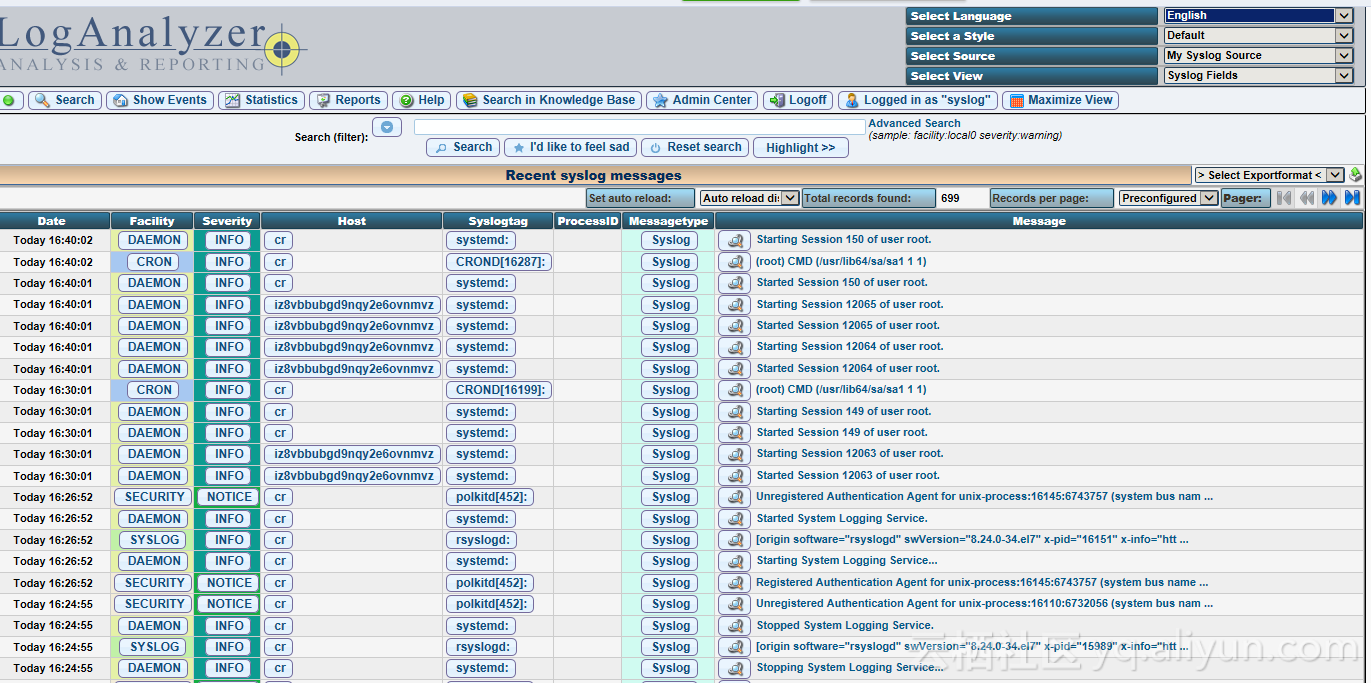Open the Help menu item
This screenshot has width=1371, height=683.
point(421,100)
